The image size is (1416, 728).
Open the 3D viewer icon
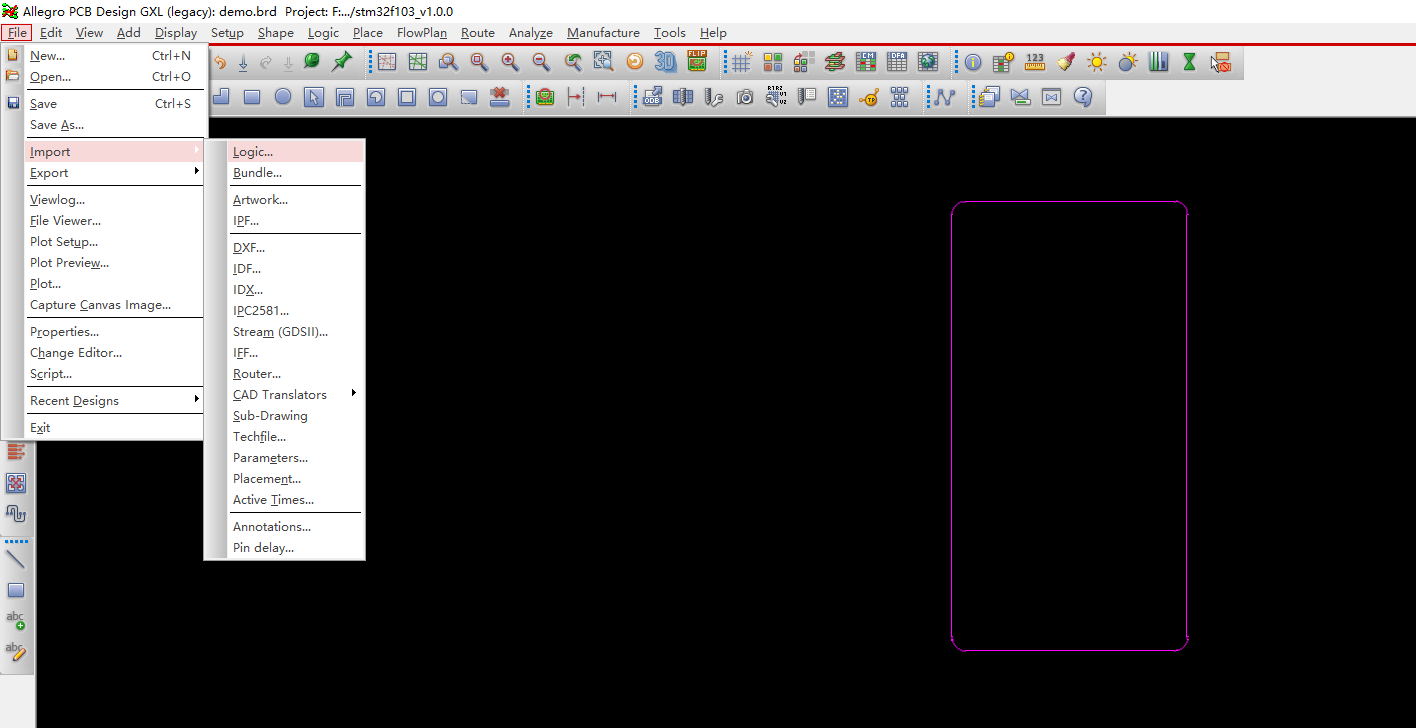point(665,62)
